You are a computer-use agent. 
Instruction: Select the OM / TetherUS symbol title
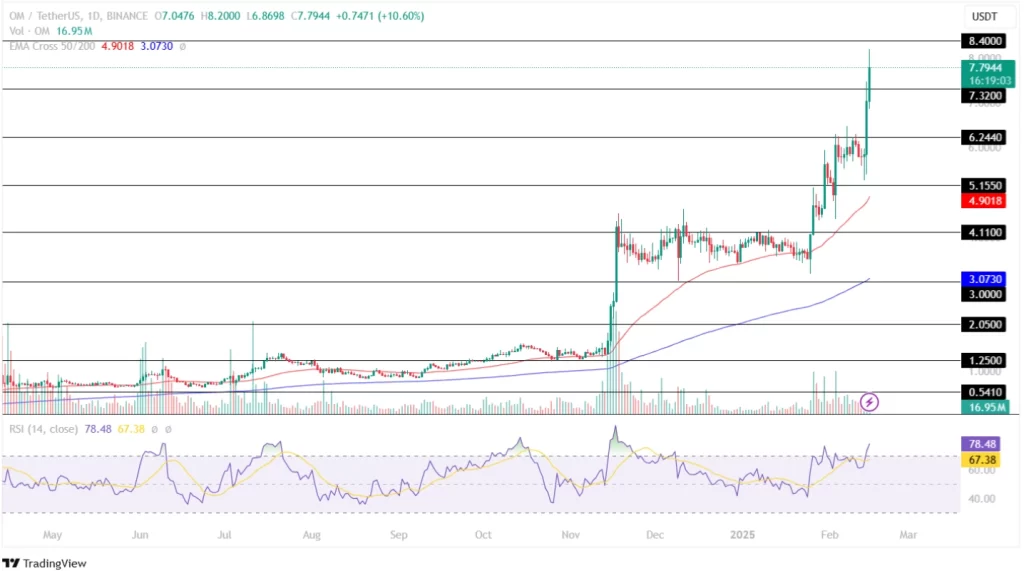point(54,16)
